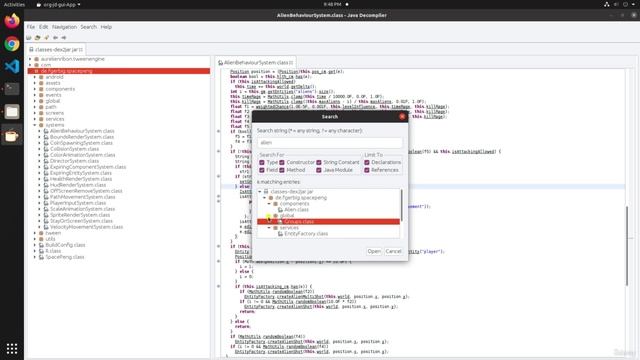
Task: Click package icon of android folder
Action: (x=41, y=77)
